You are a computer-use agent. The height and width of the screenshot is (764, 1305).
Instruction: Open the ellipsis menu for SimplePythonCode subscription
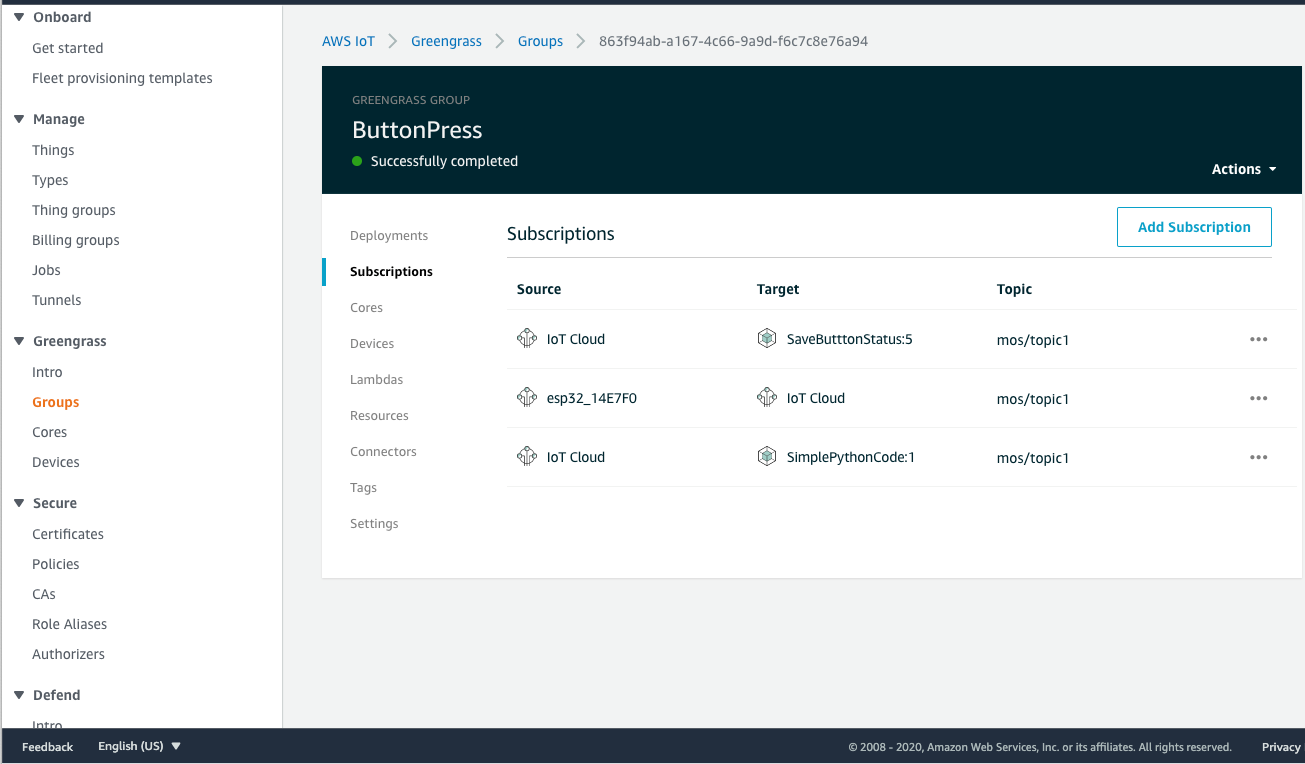[x=1258, y=457]
